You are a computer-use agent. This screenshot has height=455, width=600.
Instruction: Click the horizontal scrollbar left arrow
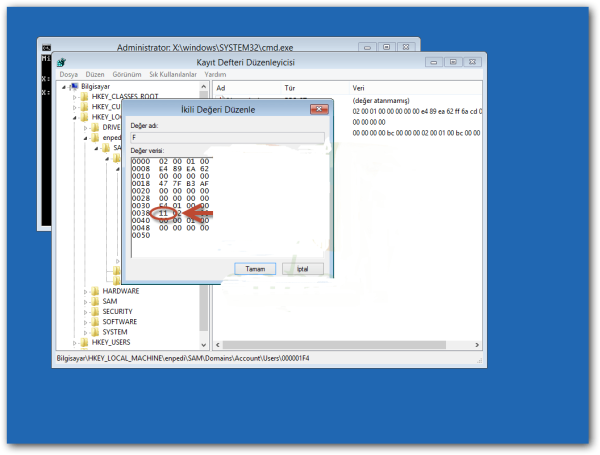click(x=218, y=345)
